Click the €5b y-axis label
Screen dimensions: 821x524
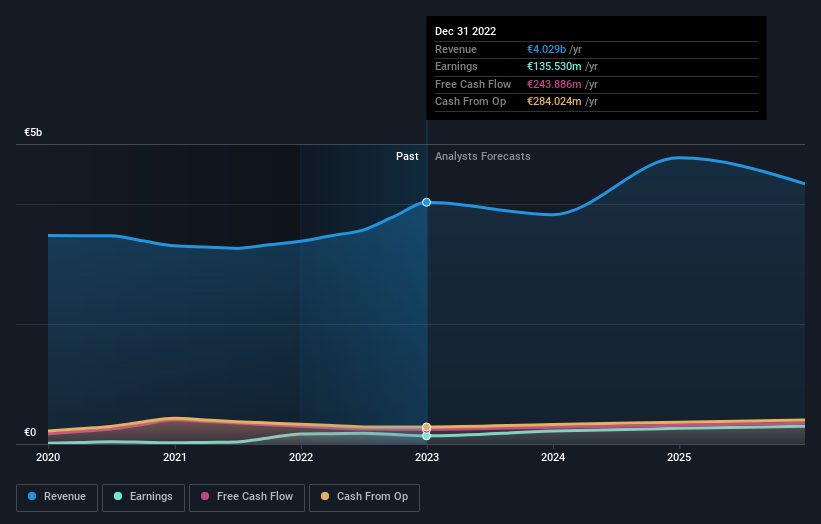(x=33, y=132)
